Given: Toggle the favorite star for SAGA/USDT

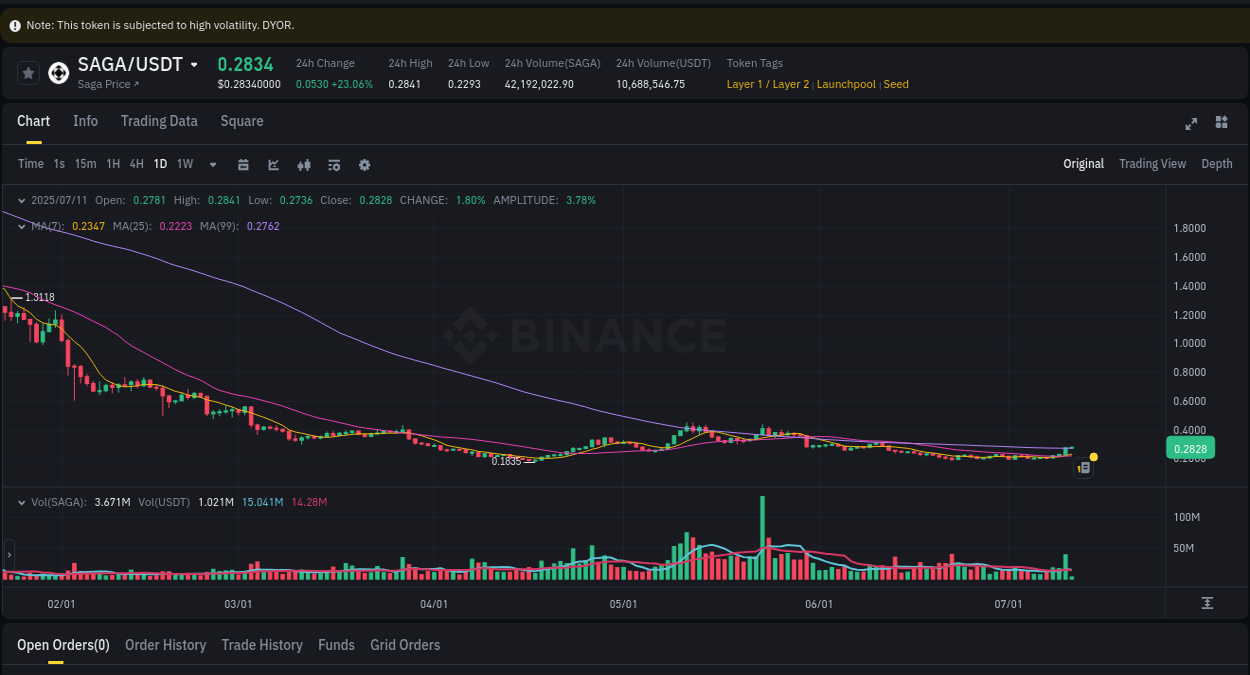Looking at the screenshot, I should point(28,72).
